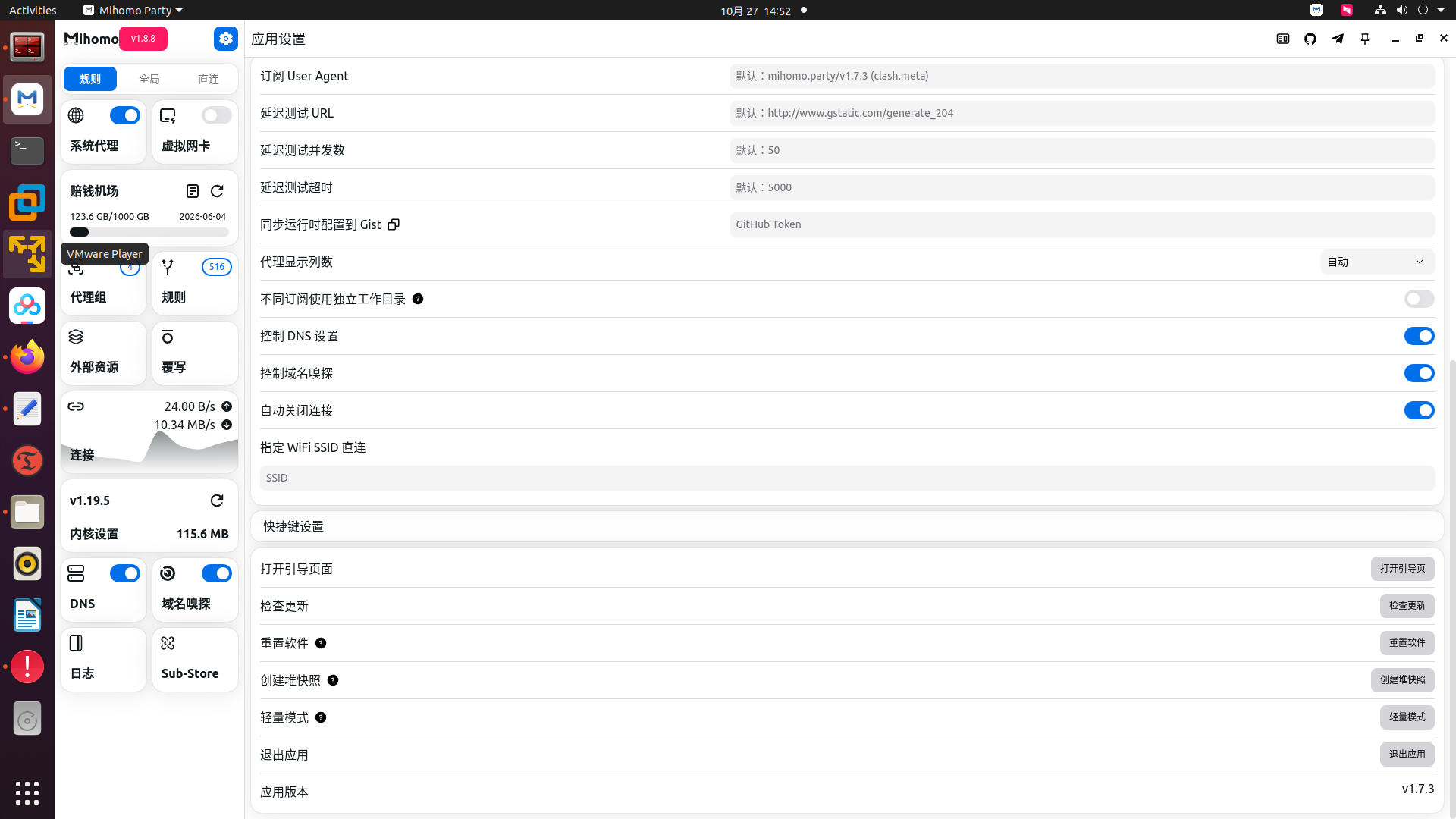Click the 检查更新 button
Screen dimensions: 1456x819
(1407, 605)
